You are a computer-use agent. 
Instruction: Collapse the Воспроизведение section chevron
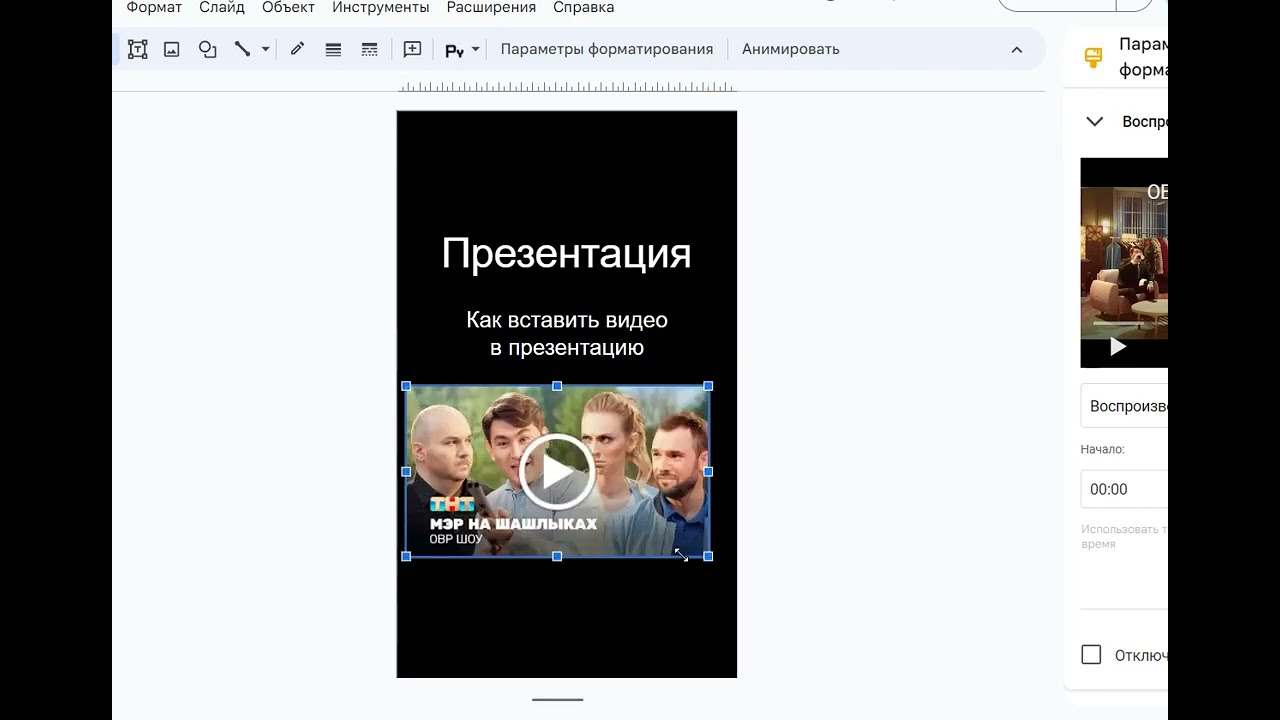[1095, 121]
